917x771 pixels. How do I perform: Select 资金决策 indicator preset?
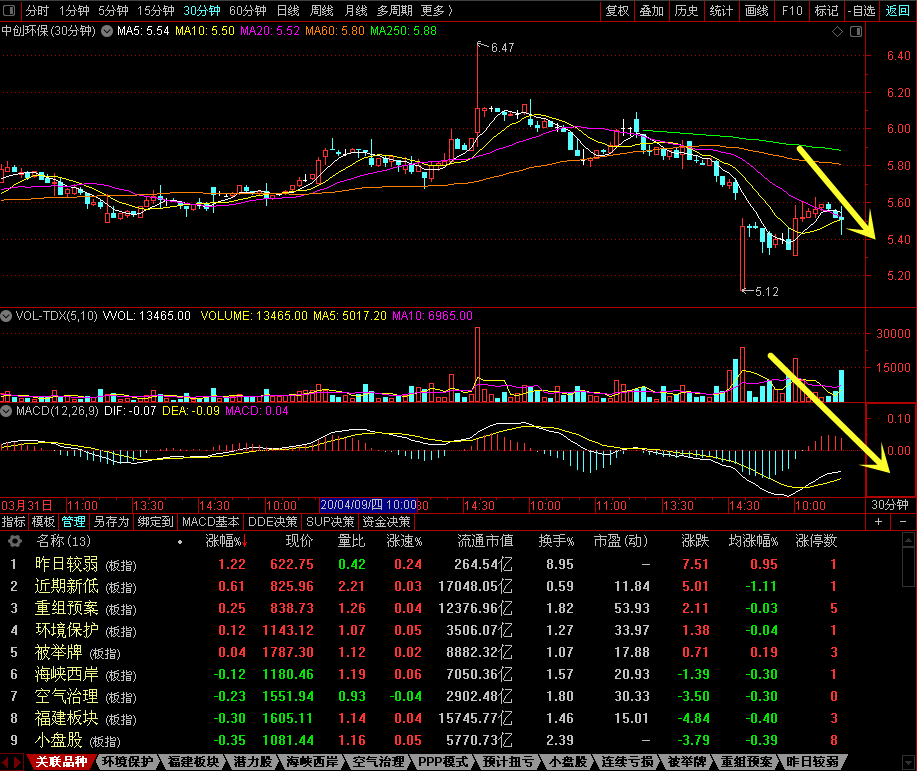tap(387, 521)
